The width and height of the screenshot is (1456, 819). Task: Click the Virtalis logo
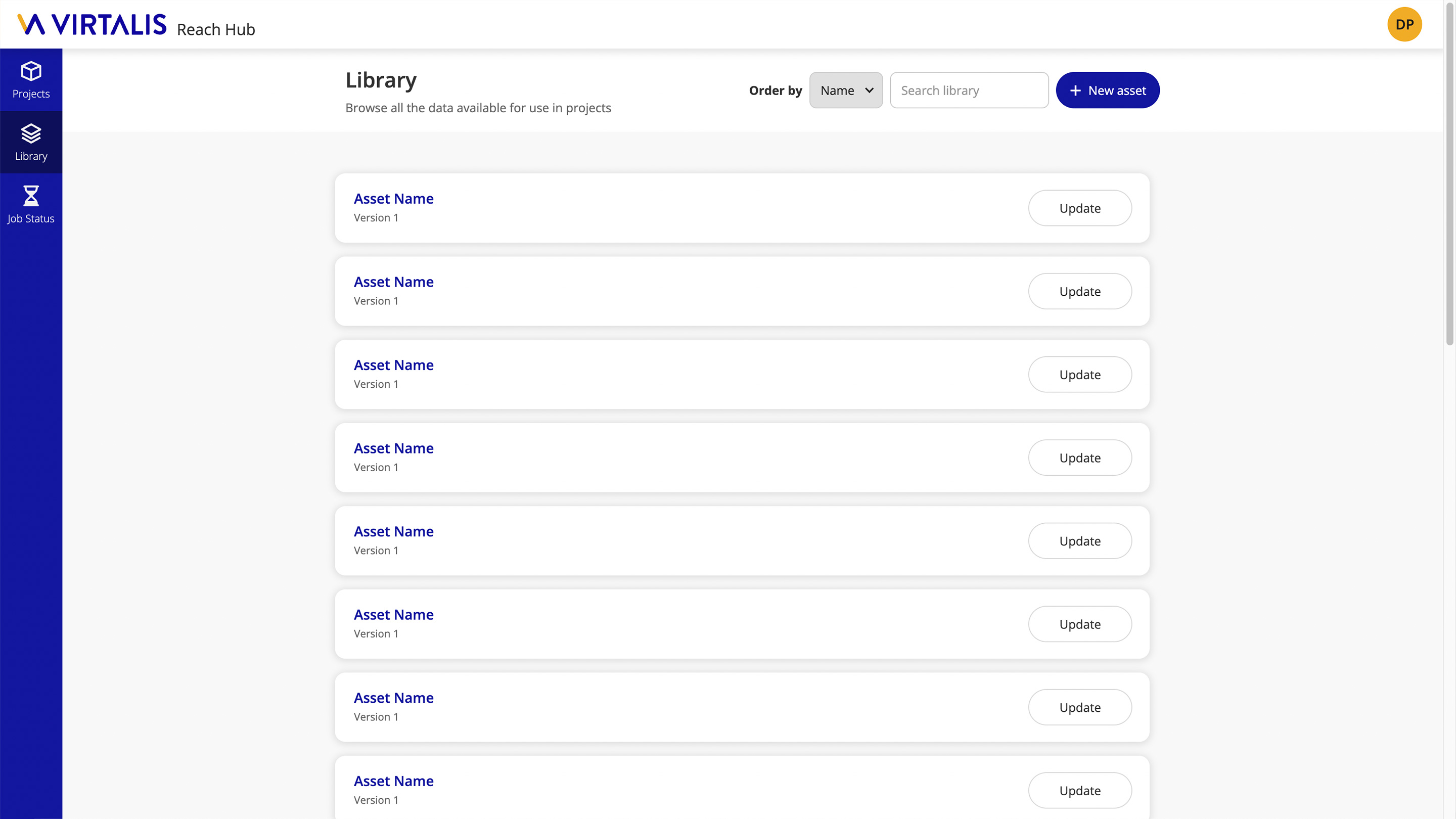click(92, 25)
